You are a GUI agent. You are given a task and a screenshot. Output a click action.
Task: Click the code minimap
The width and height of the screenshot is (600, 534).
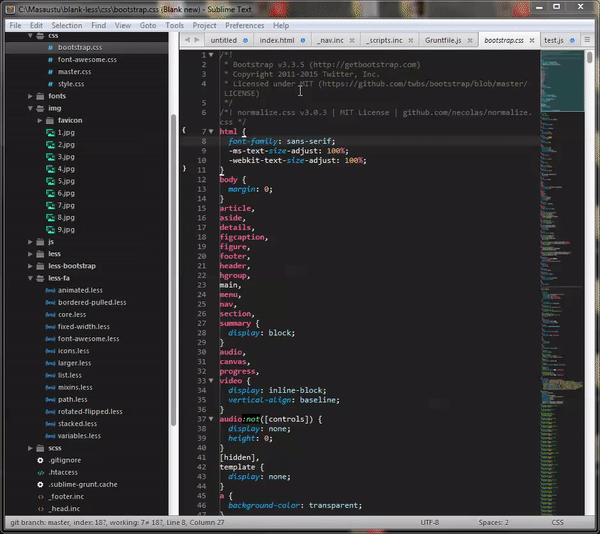click(x=562, y=283)
